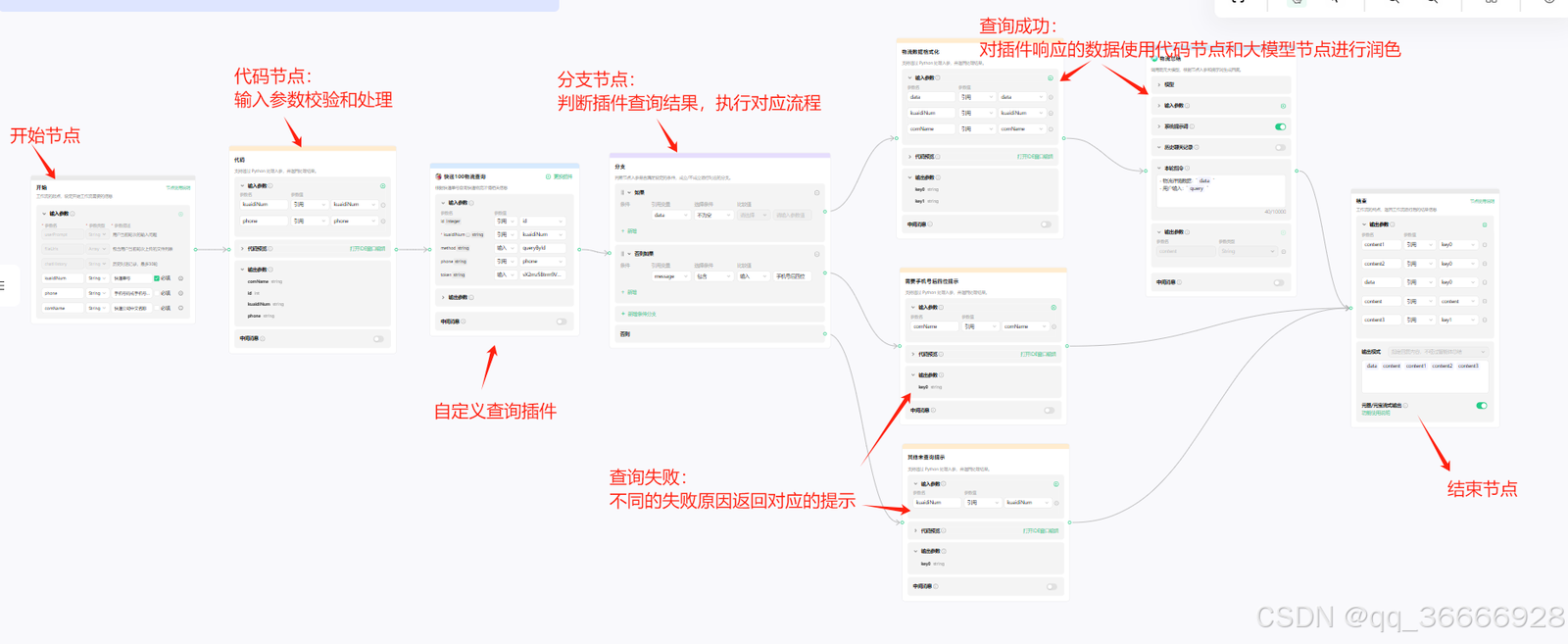1568x644 pixels.
Task: Click the 本轮指令 prompt text area
Action: click(1222, 191)
